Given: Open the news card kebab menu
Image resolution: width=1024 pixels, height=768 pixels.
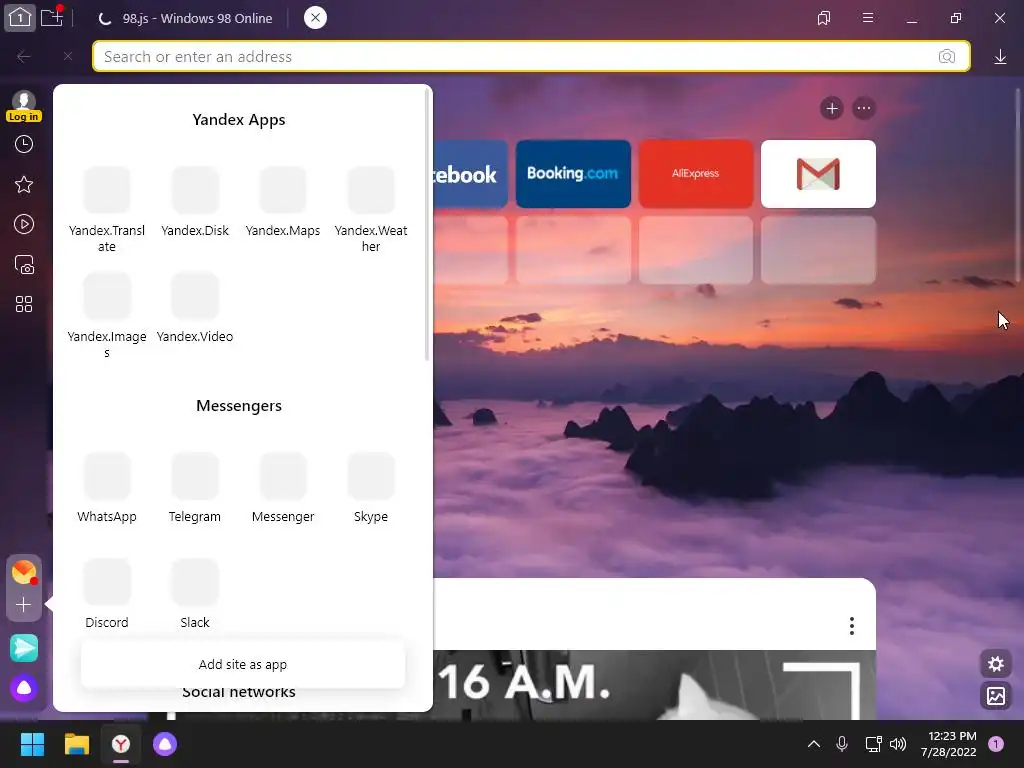Looking at the screenshot, I should click(852, 626).
